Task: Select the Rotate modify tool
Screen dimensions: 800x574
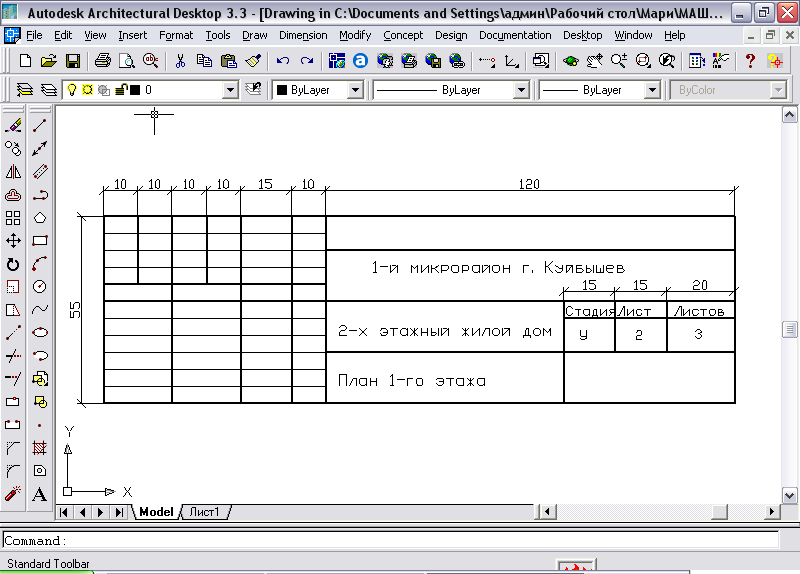Action: click(x=13, y=264)
